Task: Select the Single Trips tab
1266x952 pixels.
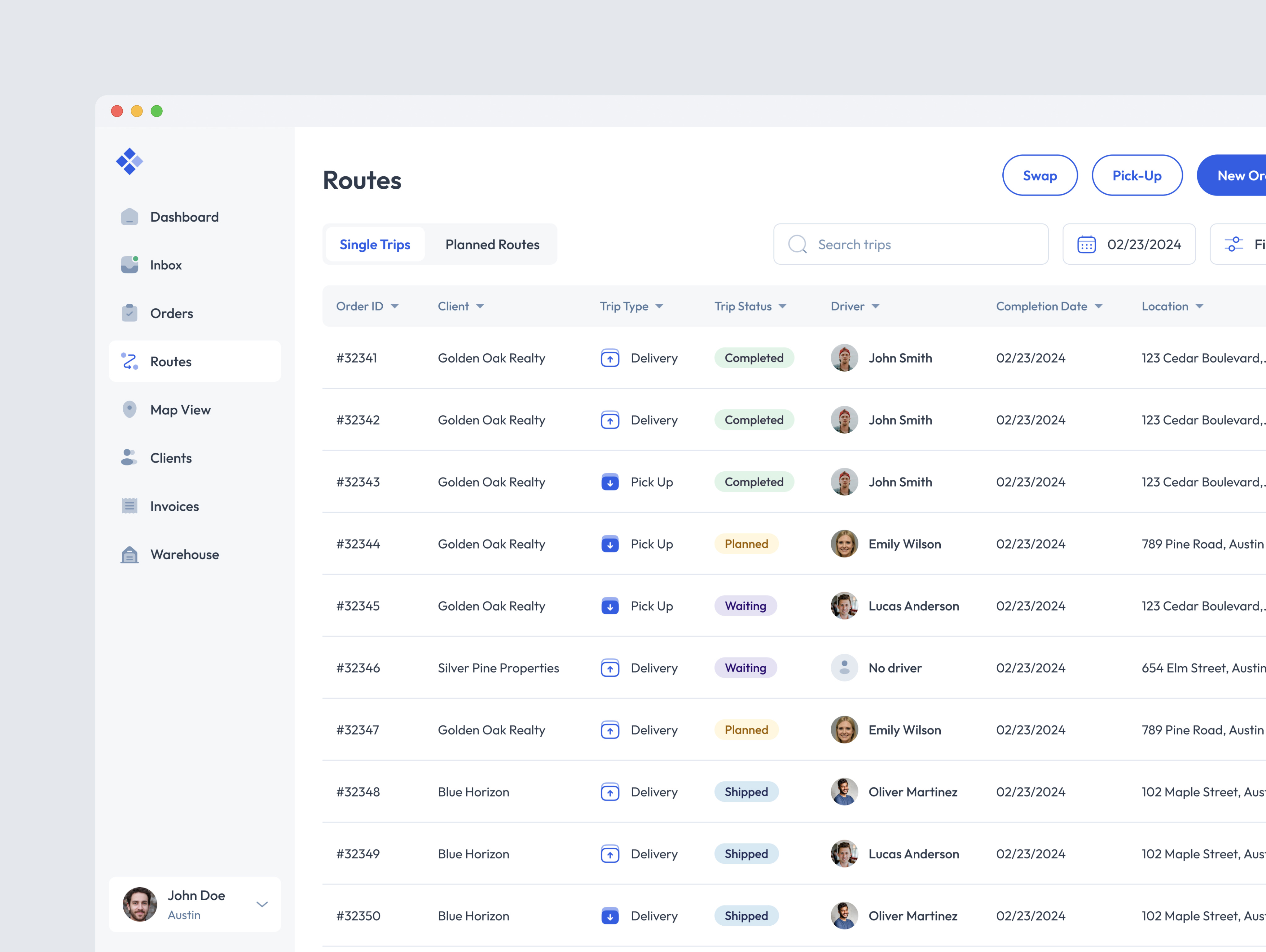Action: click(x=375, y=245)
